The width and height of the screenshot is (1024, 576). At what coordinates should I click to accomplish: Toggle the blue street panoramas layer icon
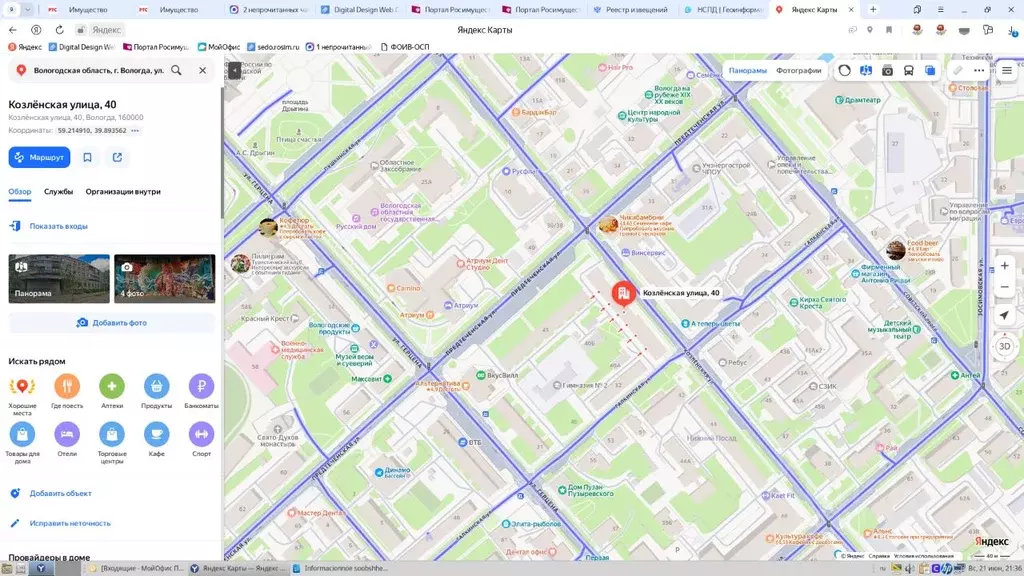coord(866,71)
